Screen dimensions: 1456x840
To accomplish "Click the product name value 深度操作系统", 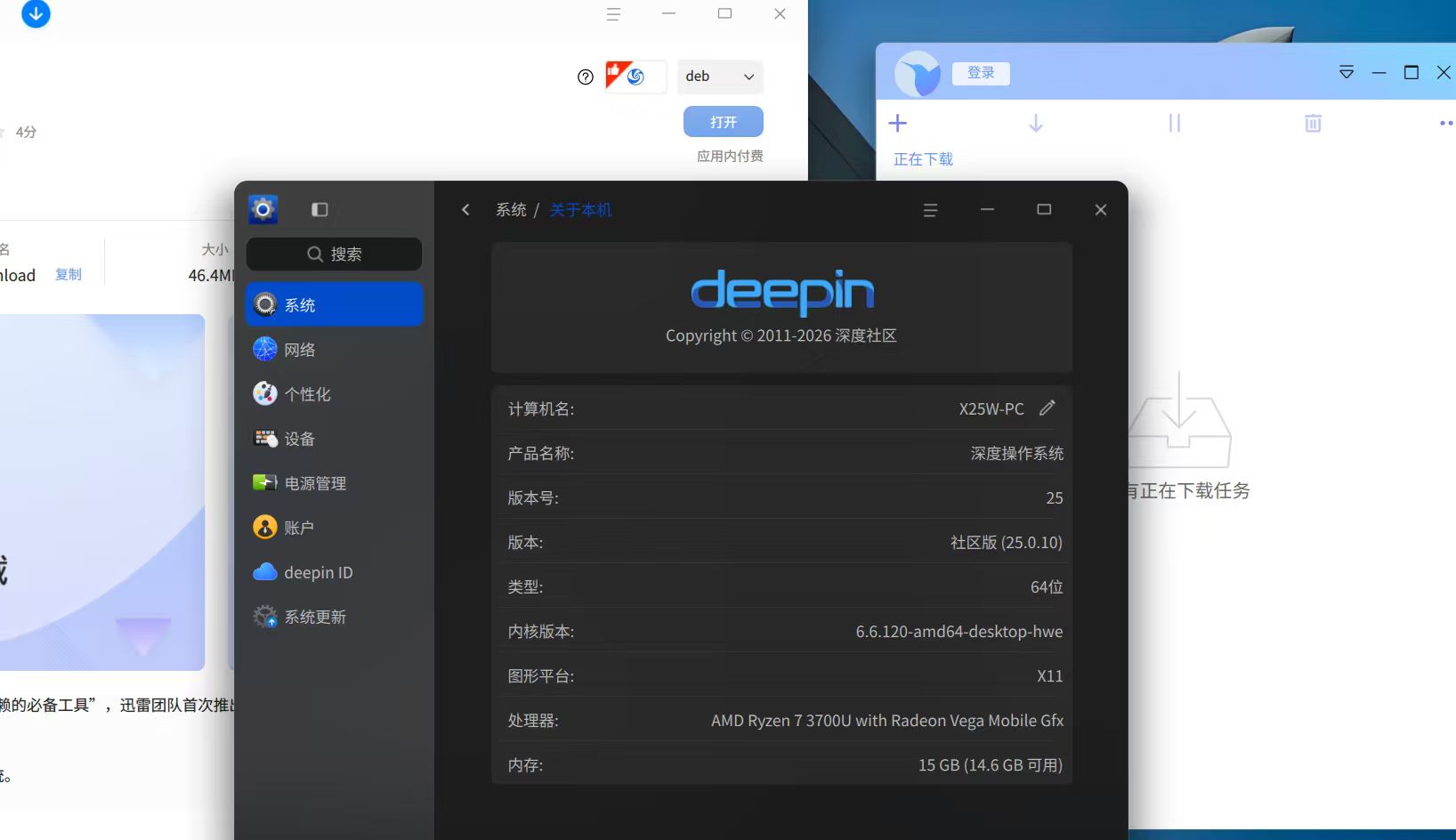I will [1017, 453].
